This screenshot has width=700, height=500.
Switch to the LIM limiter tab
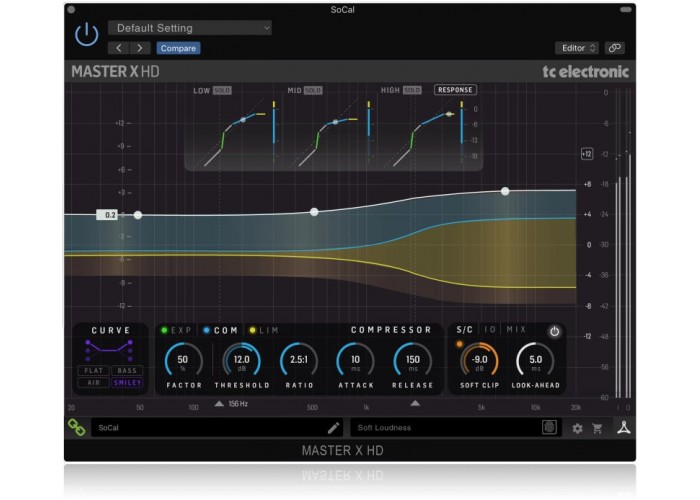pos(264,330)
